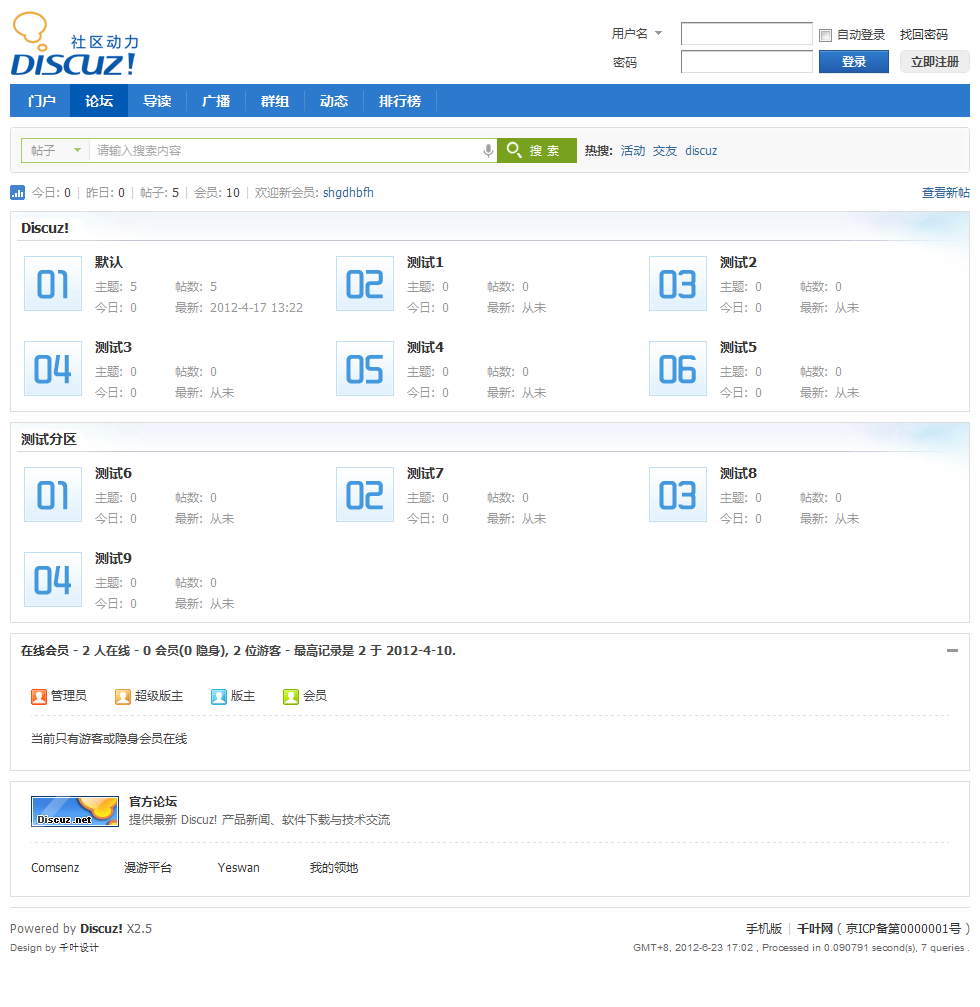The height and width of the screenshot is (1007, 980).
Task: Click the 找回密码 link
Action: click(x=923, y=35)
